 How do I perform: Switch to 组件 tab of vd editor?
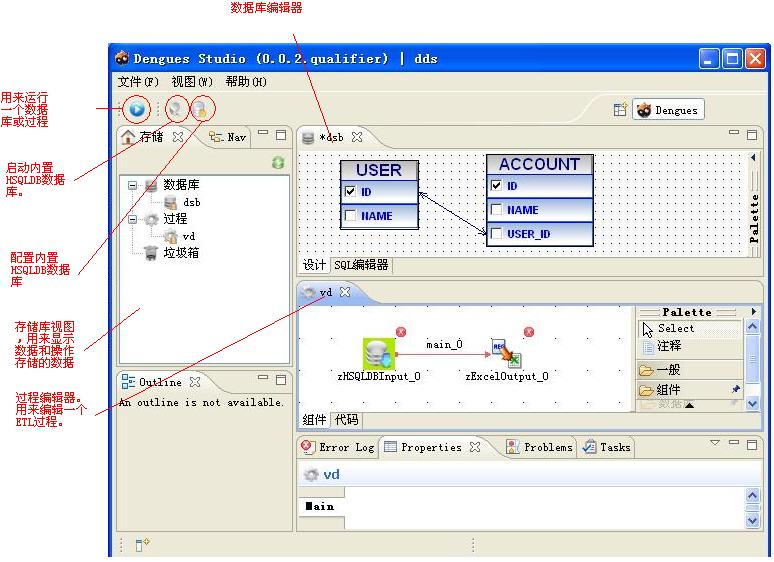coord(314,420)
